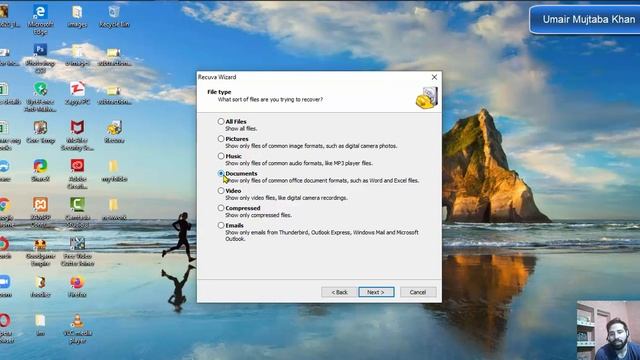
Task: Launch the Firefox desktop shortcut
Action: [x=77, y=287]
